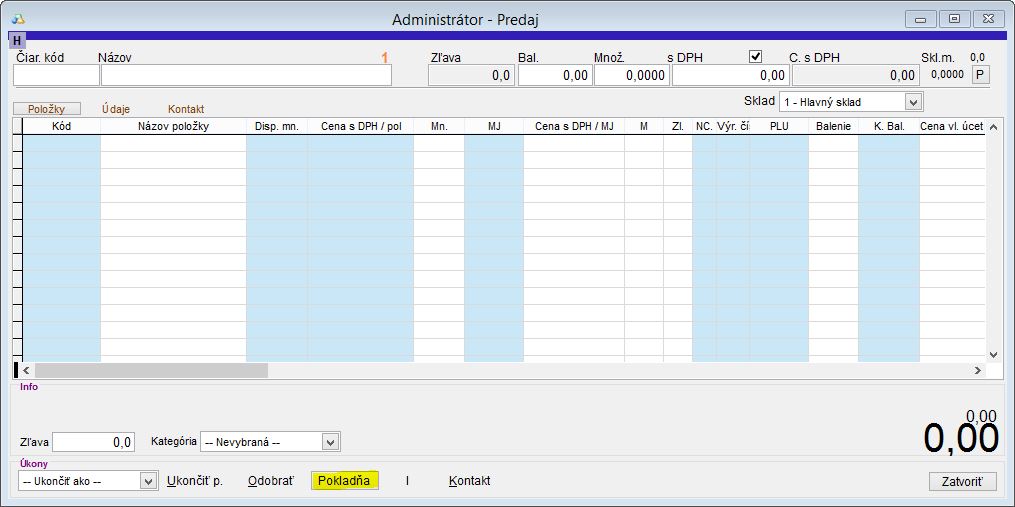Focus the Čiar. kód barcode field
This screenshot has height=507, width=1015.
(56, 75)
